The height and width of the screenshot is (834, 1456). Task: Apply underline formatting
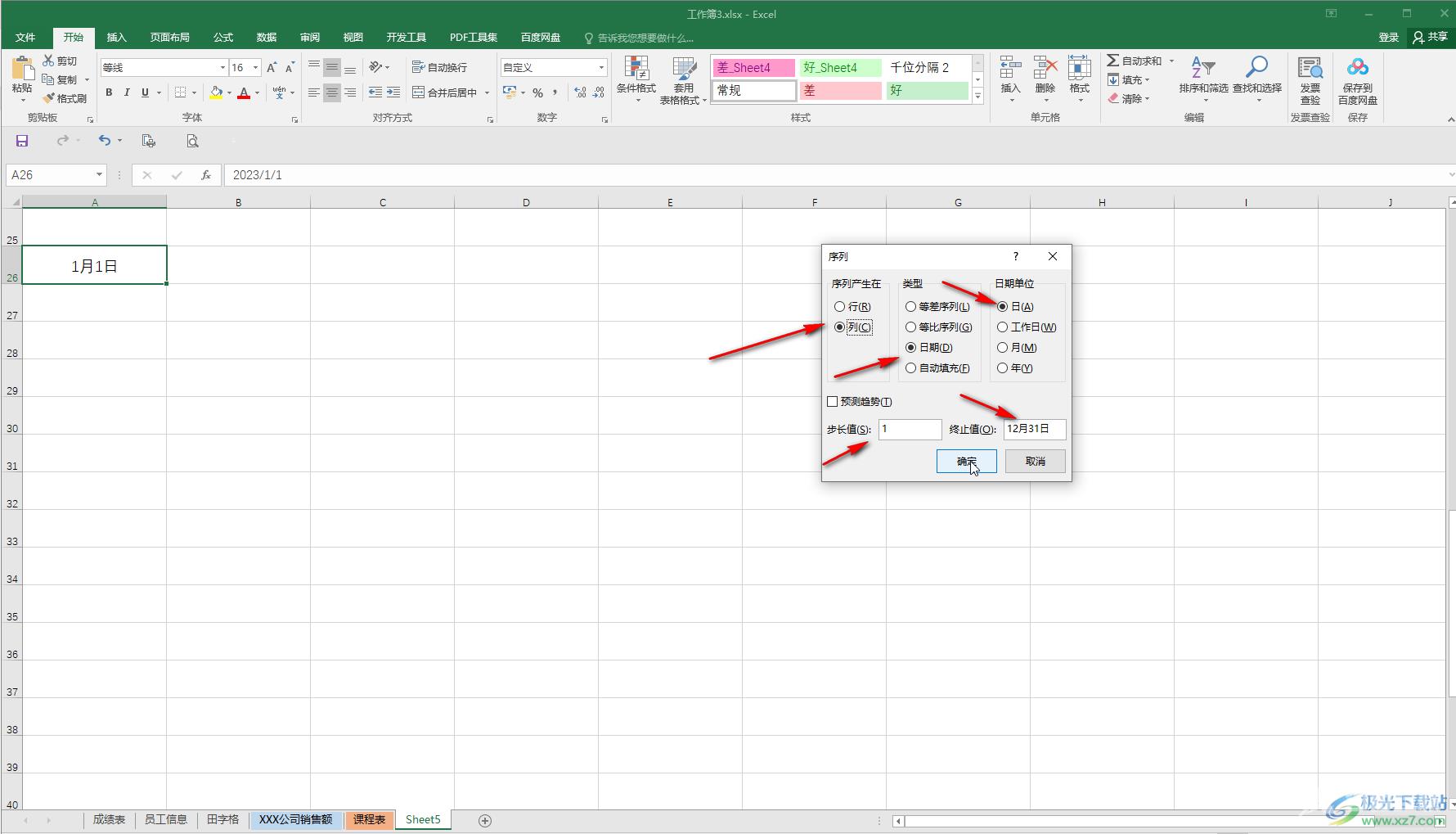point(145,92)
